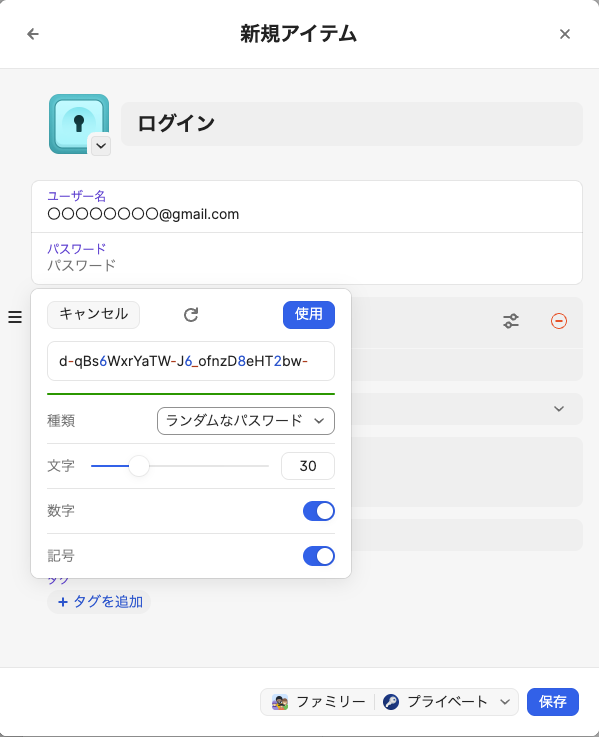Viewport: 599px width, 737px height.
Task: Click the login keyhole item icon
Action: pos(79,124)
